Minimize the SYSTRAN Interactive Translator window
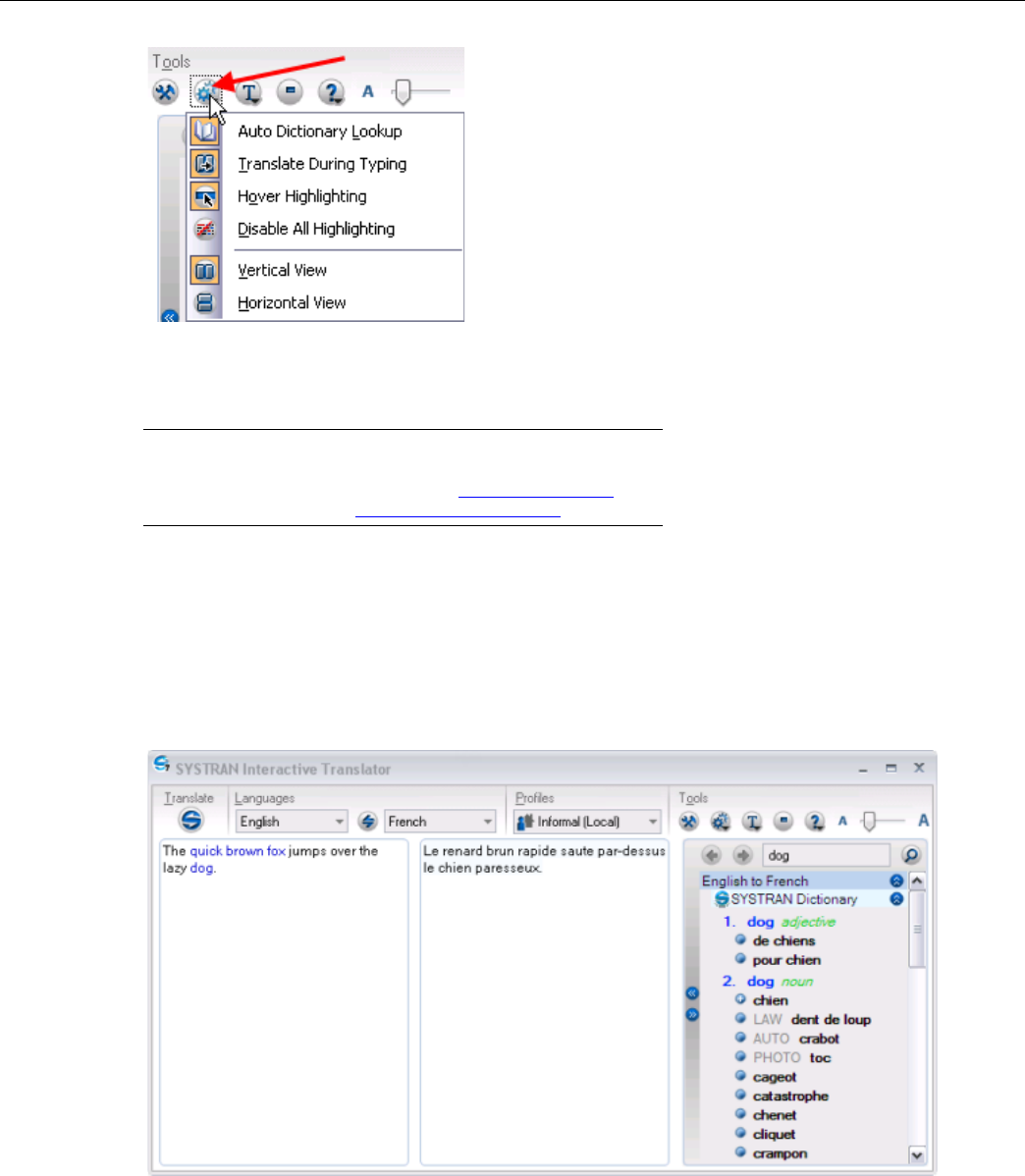 (863, 769)
